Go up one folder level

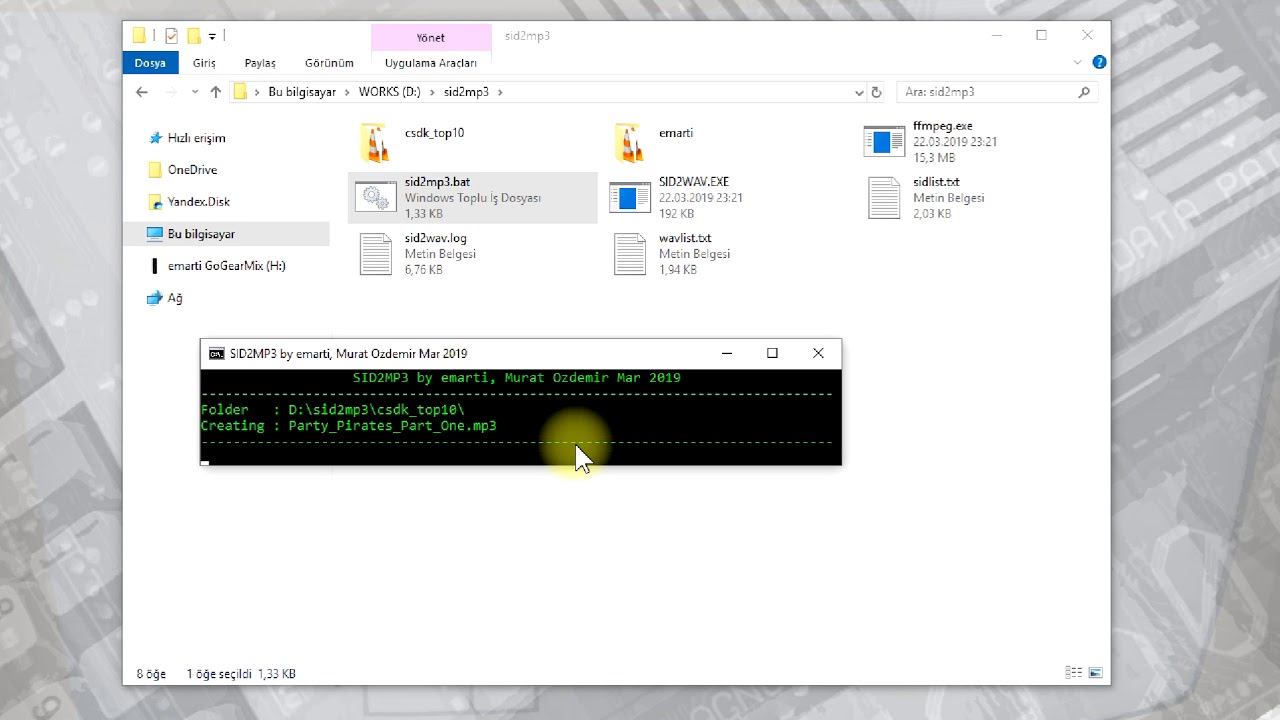216,92
